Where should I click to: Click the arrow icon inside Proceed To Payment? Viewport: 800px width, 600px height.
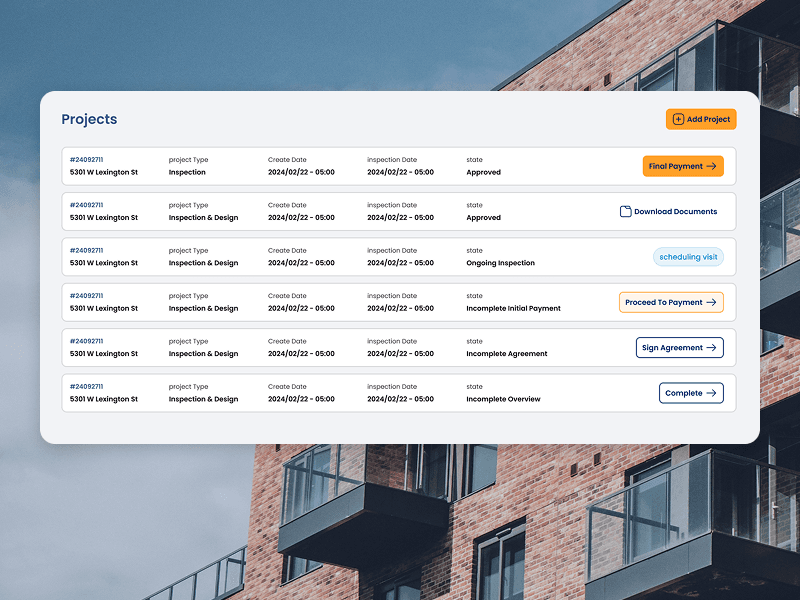coord(712,302)
